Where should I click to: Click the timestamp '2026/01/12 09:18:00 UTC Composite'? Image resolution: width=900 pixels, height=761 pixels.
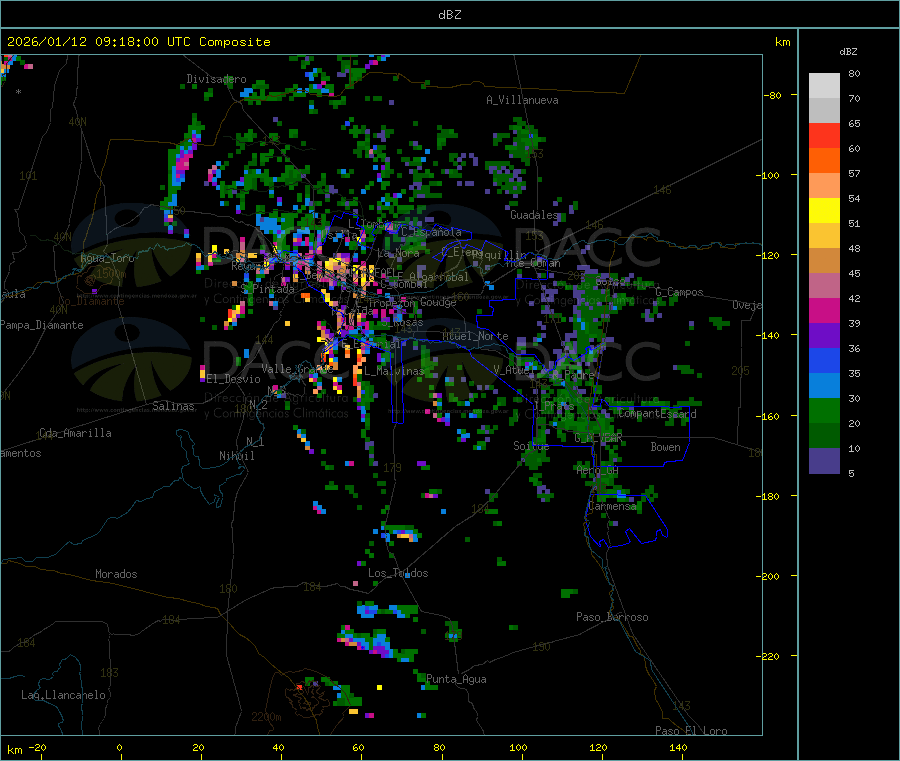pyautogui.click(x=138, y=42)
